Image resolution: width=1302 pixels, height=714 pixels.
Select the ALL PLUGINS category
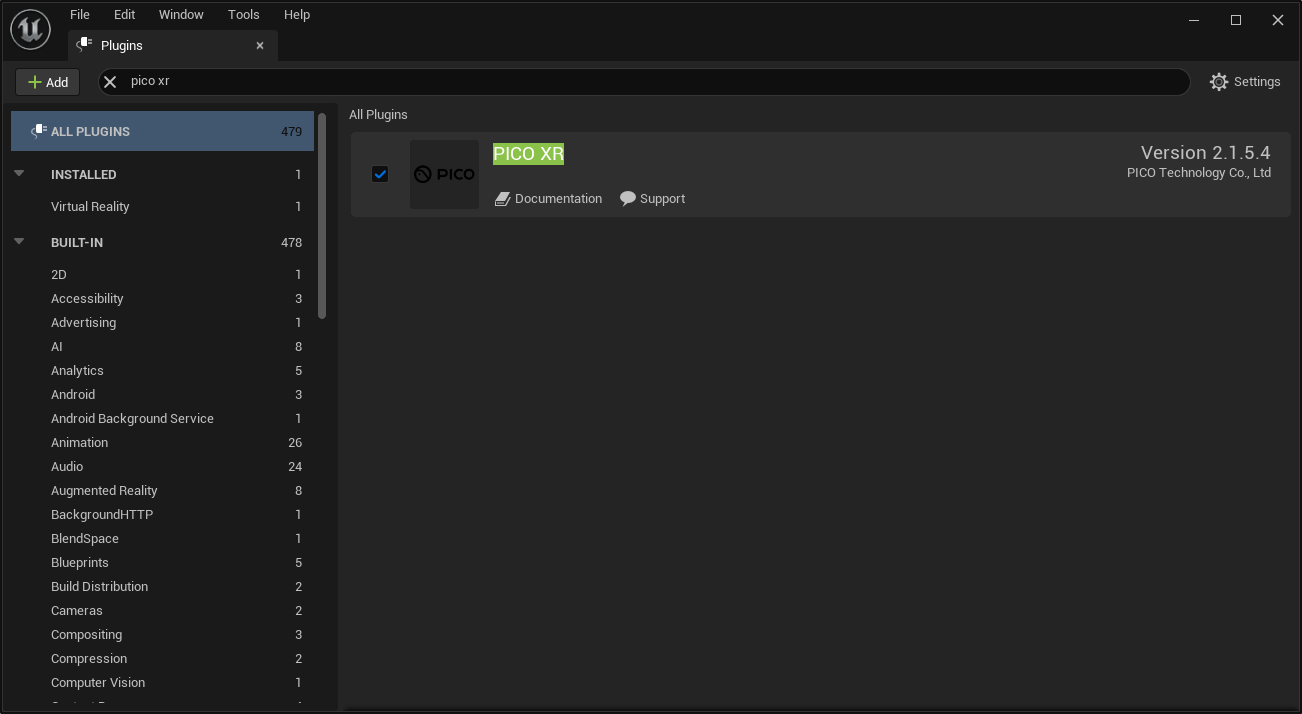162,131
